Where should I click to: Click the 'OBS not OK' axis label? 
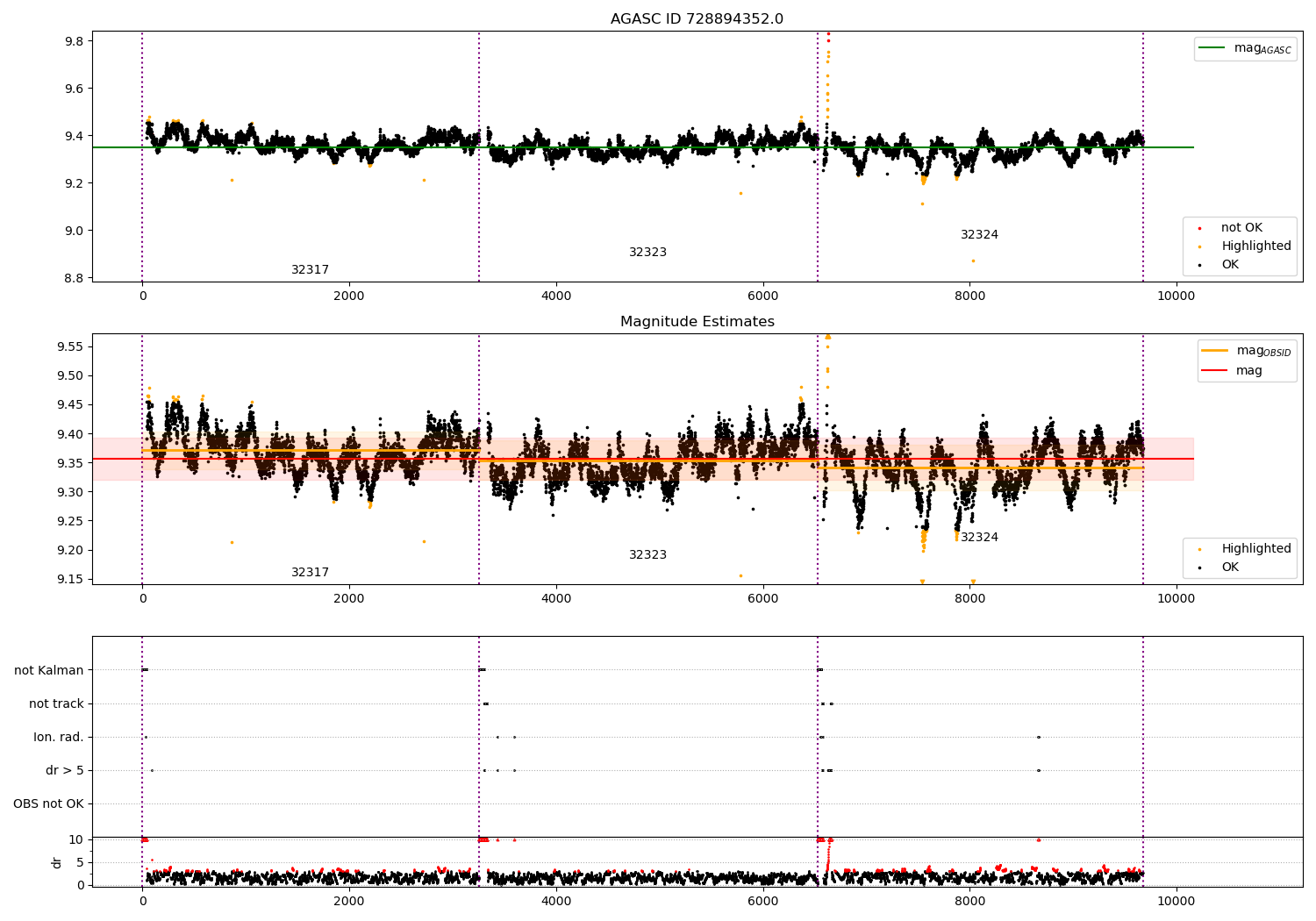click(x=48, y=804)
